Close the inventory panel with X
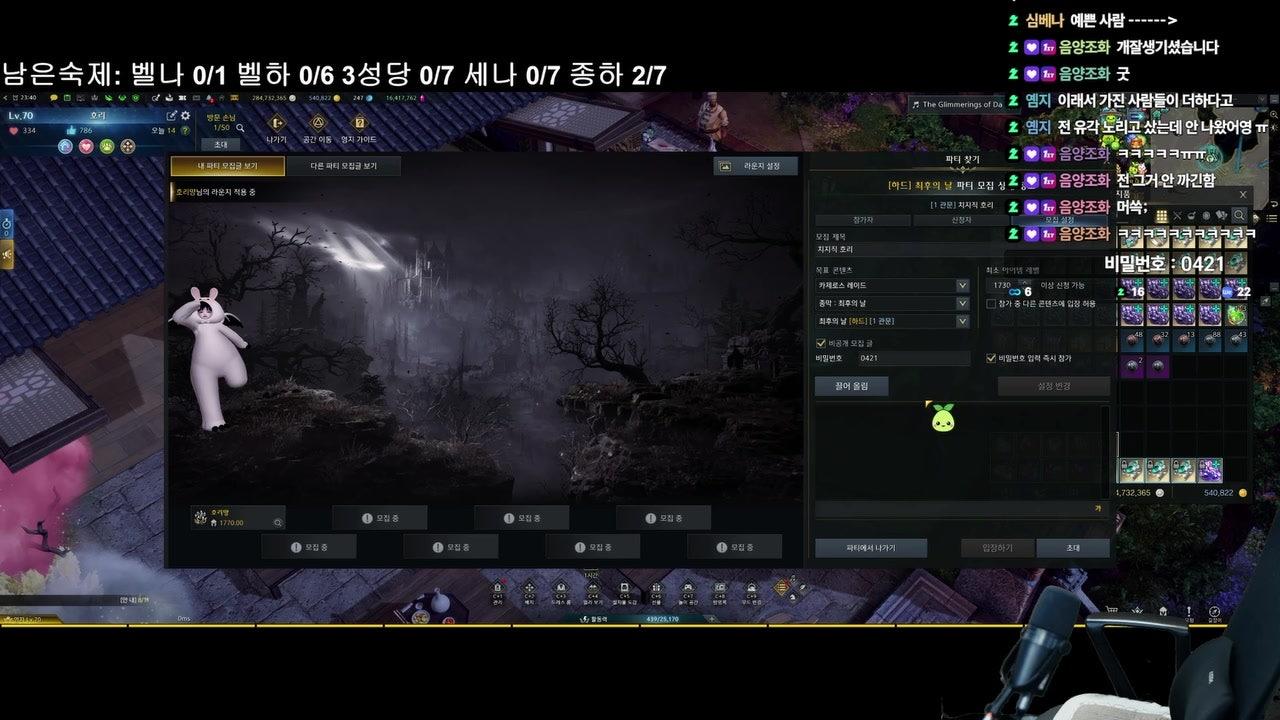 (x=1243, y=194)
